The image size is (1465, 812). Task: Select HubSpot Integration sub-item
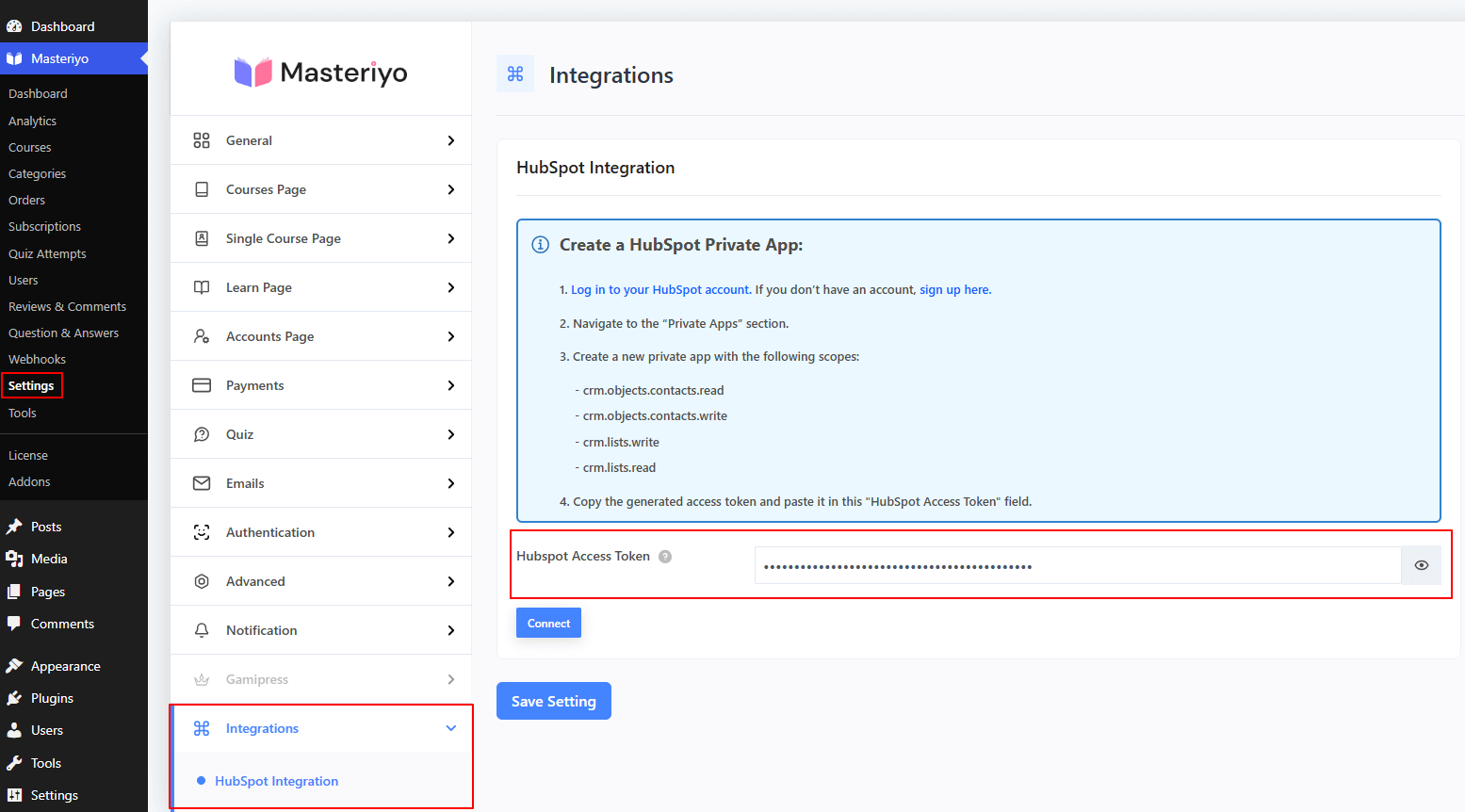[x=276, y=781]
